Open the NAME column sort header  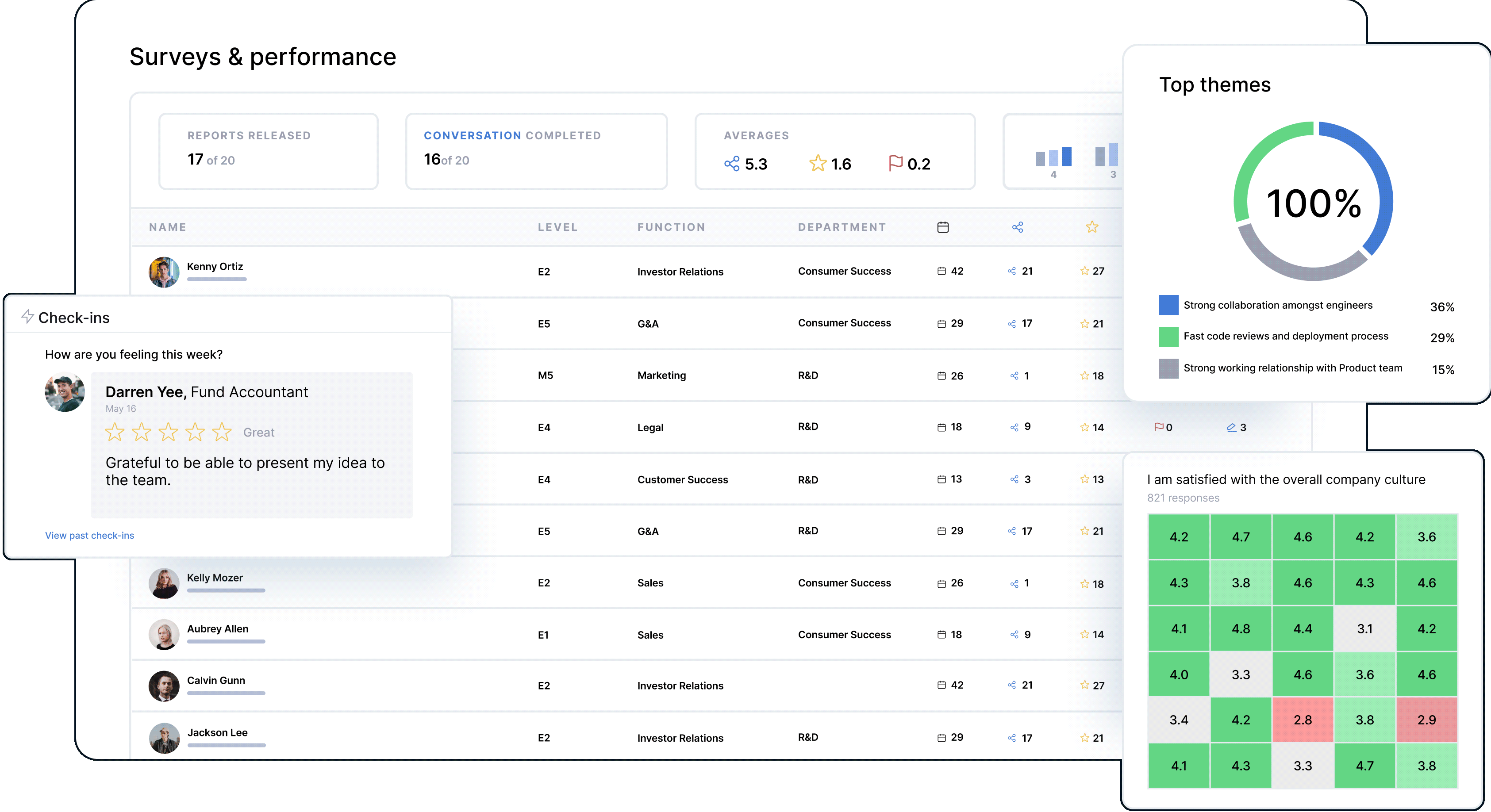click(167, 227)
